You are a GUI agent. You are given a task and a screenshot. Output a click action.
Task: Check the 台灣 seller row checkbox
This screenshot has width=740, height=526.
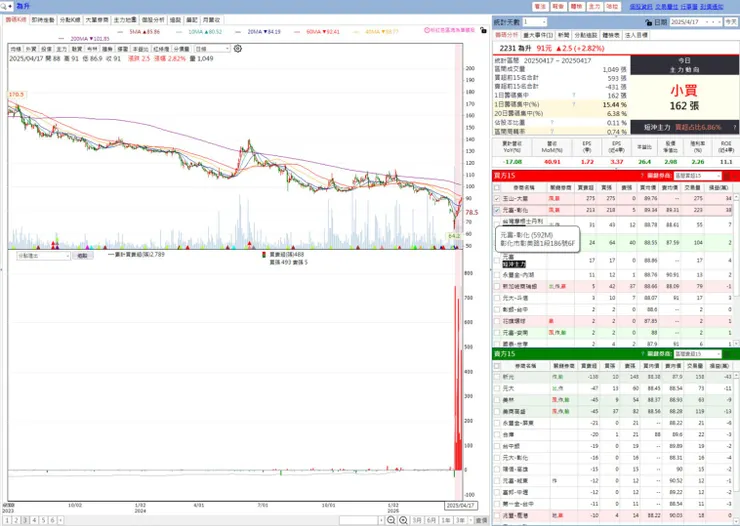tap(497, 434)
